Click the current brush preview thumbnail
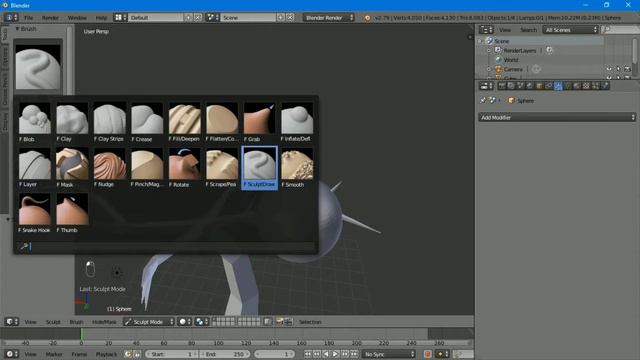This screenshot has height=360, width=640. [x=38, y=66]
